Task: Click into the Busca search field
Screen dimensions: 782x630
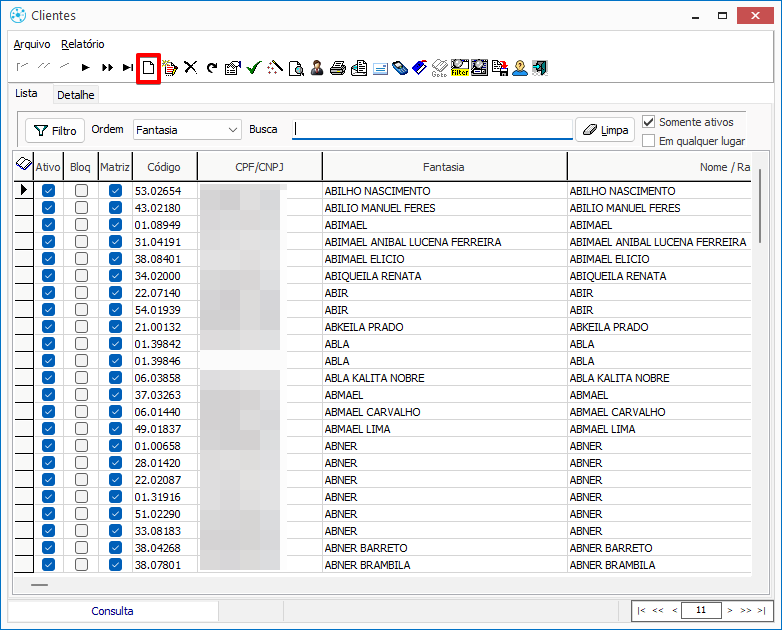Action: point(432,129)
